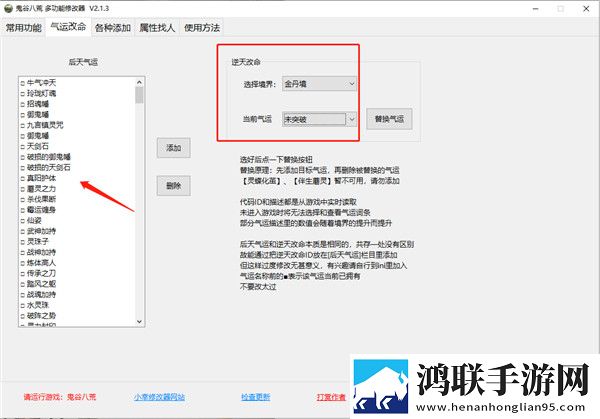The height and width of the screenshot is (419, 600).
Task: Click the 替换气运 button
Action: [x=389, y=119]
